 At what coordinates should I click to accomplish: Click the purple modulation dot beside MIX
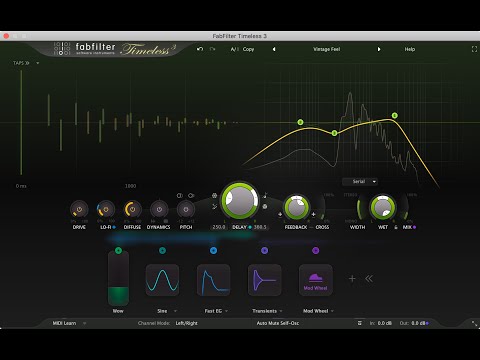414,227
